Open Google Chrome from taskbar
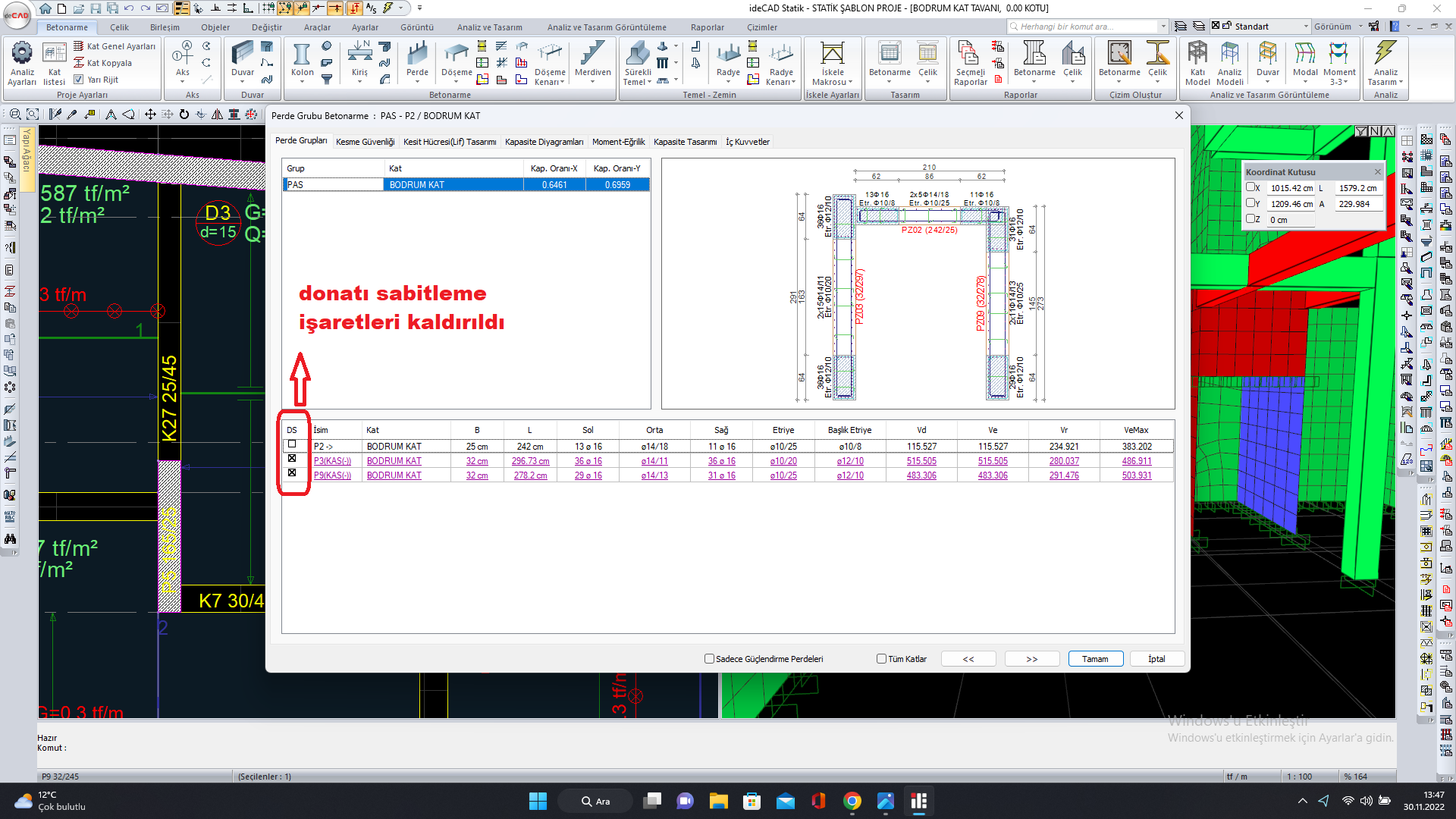Viewport: 1456px width, 819px height. 852,802
